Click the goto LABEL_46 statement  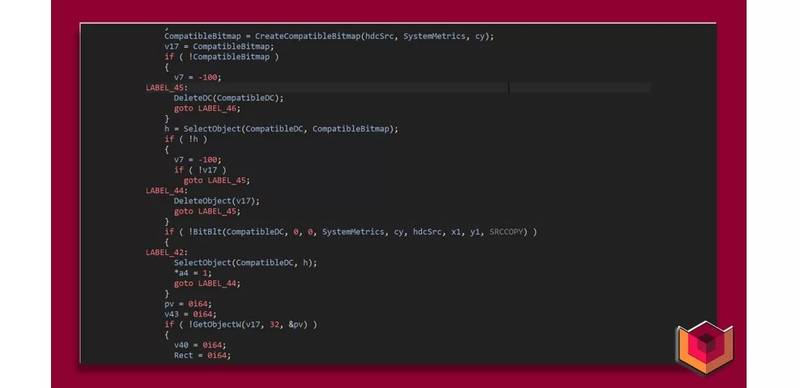point(207,108)
